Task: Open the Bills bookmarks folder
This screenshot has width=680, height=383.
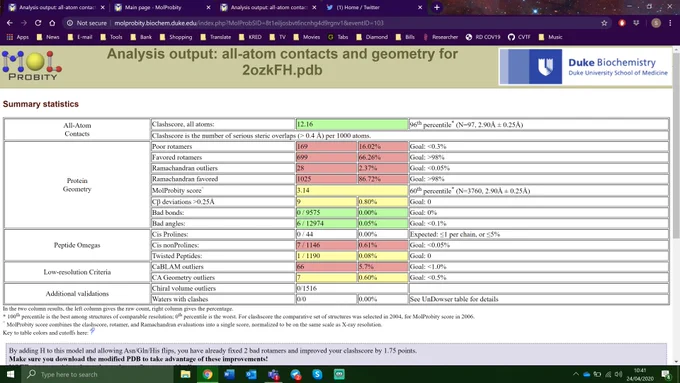Action: point(405,37)
